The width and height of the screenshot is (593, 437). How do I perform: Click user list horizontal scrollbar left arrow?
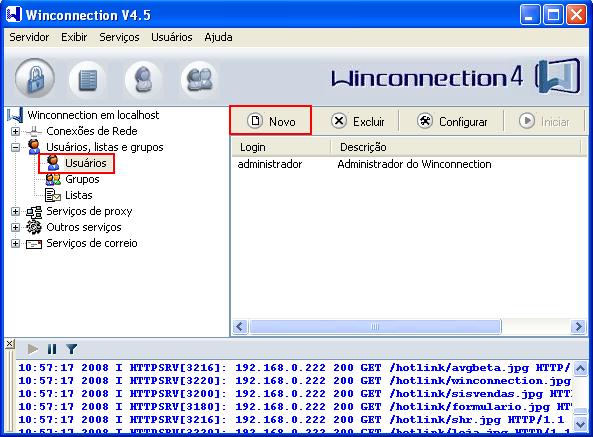240,326
